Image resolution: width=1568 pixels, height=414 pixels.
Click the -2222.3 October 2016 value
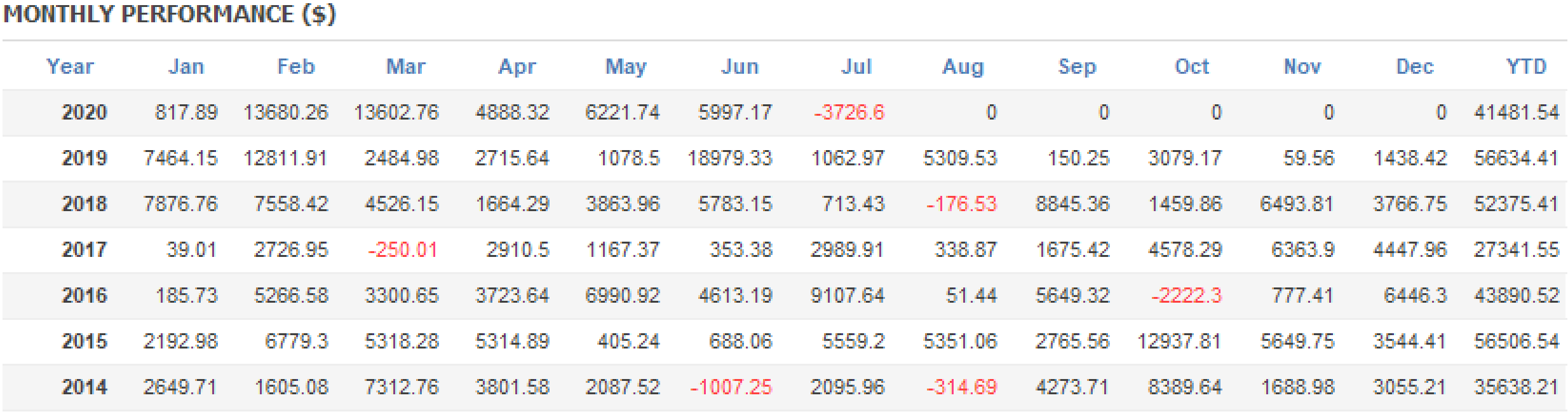pyautogui.click(x=1187, y=296)
